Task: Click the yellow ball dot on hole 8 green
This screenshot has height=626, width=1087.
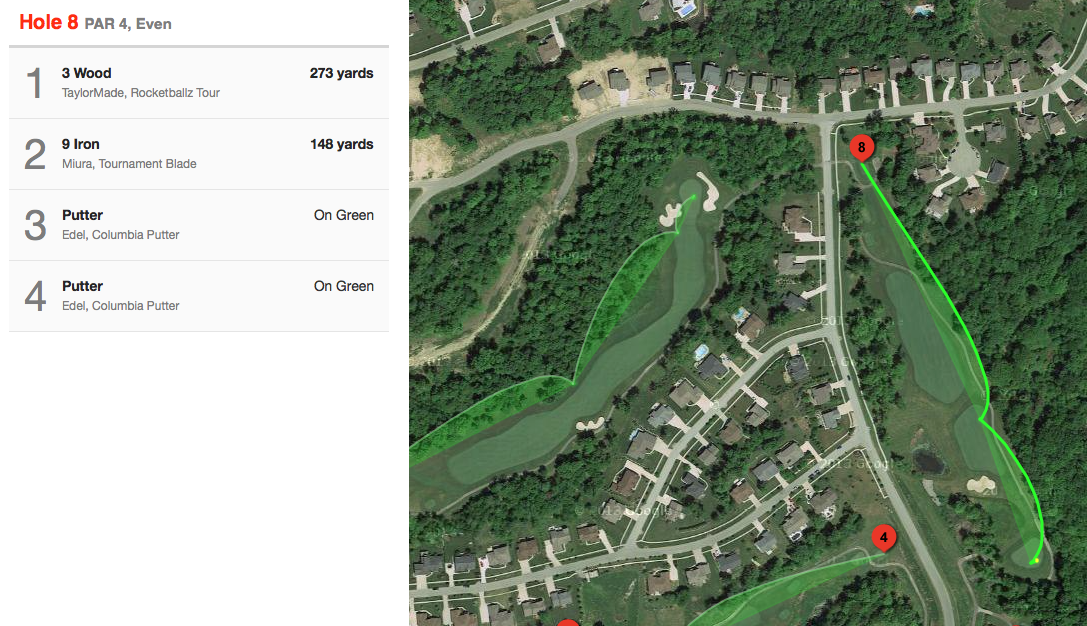Action: pyautogui.click(x=1036, y=560)
